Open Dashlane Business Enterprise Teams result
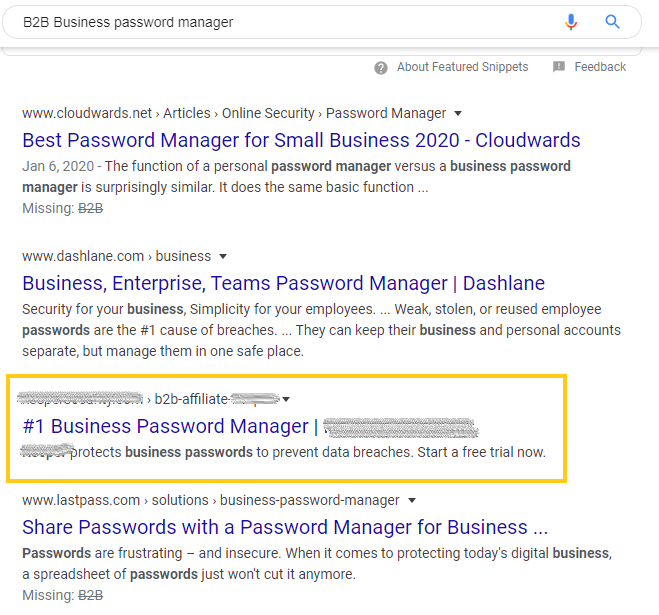Screen dimensions: 659x615 (283, 283)
